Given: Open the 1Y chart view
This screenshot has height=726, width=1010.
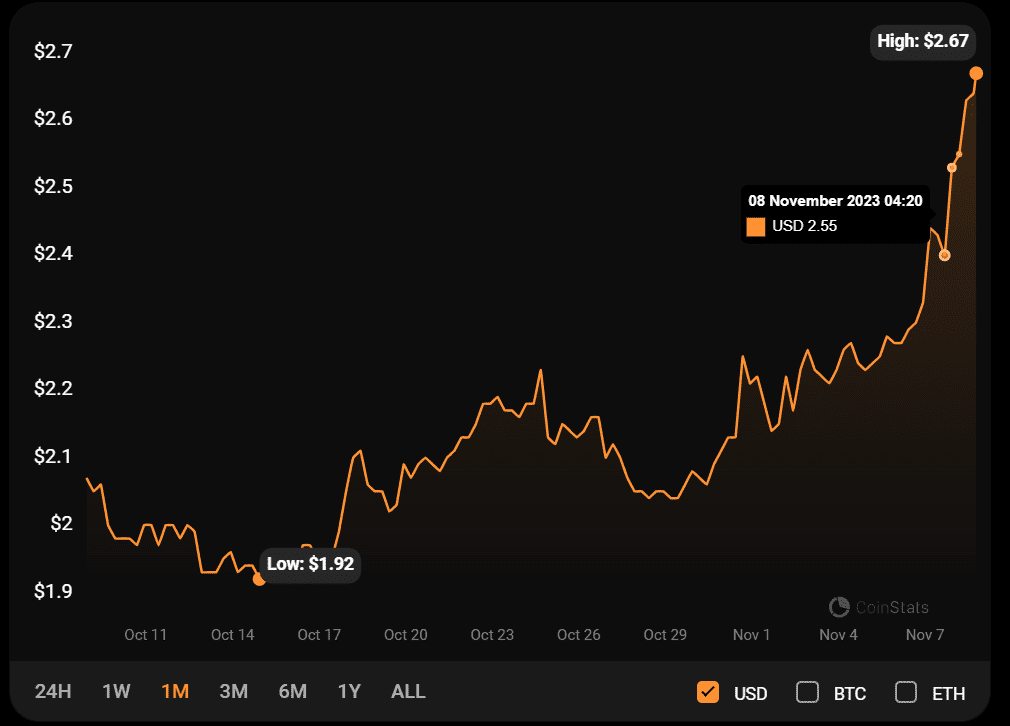Looking at the screenshot, I should pos(349,691).
